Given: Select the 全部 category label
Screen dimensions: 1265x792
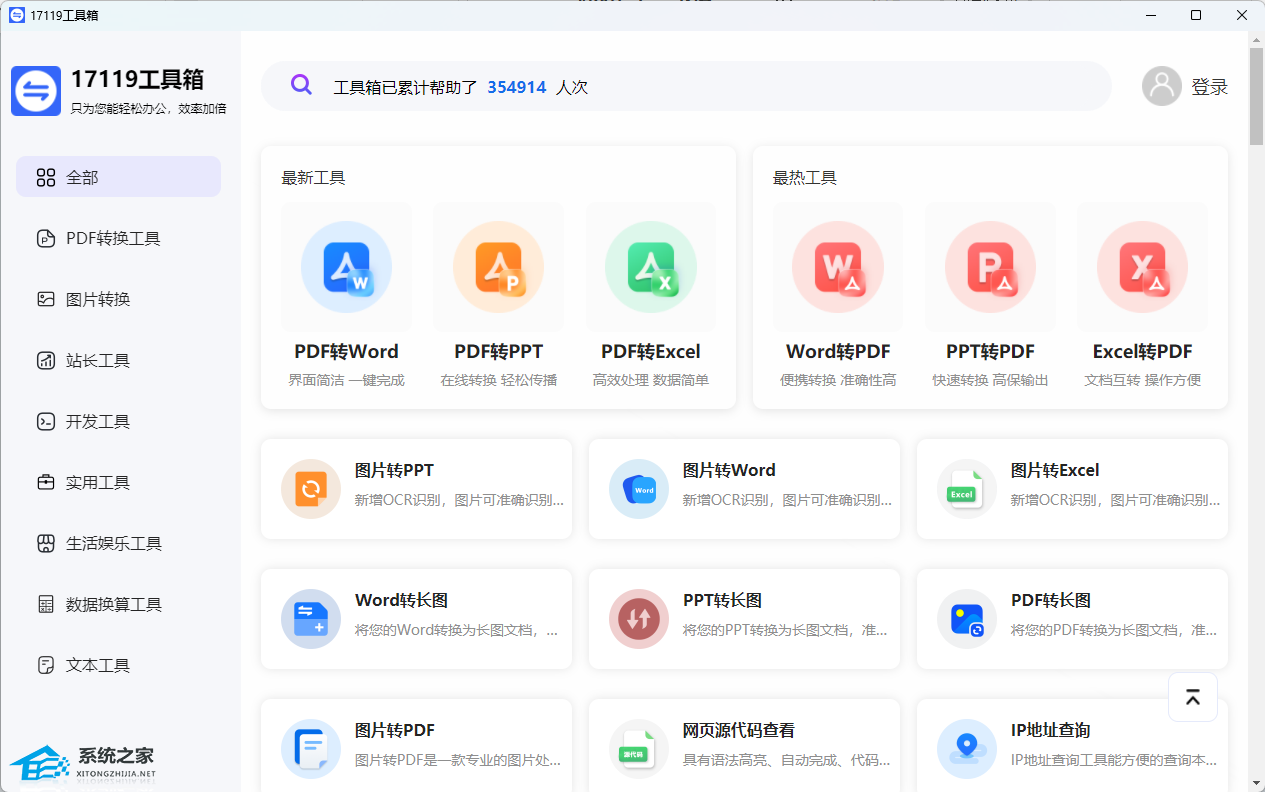Looking at the screenshot, I should (x=82, y=177).
